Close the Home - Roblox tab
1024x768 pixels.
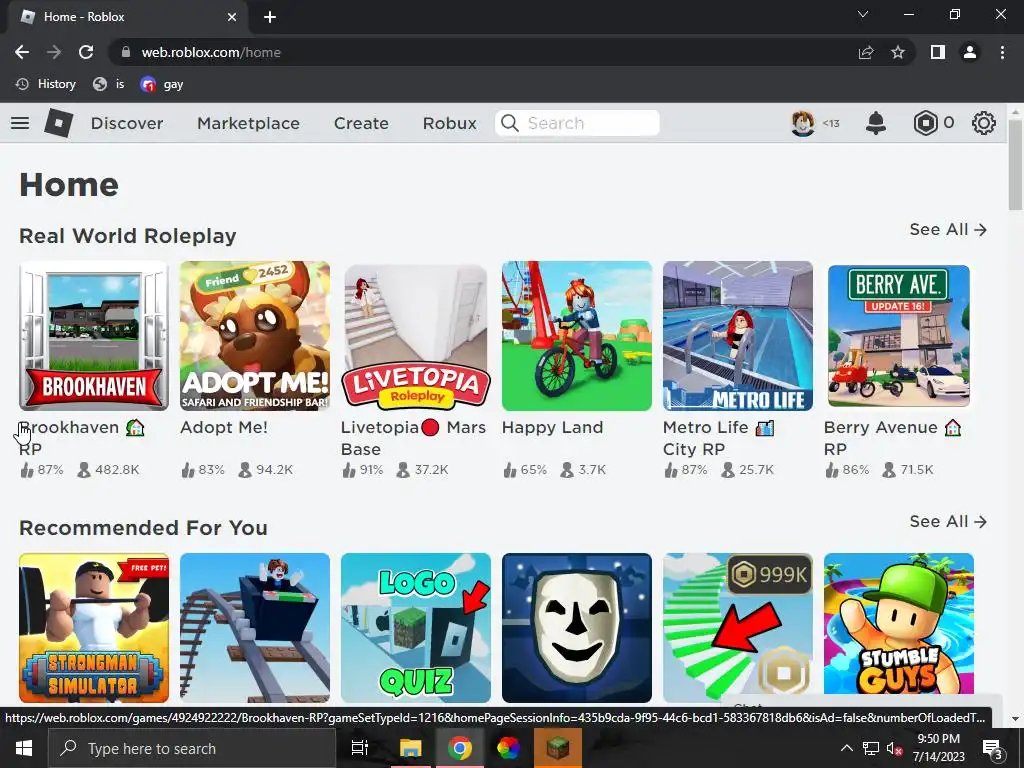point(232,17)
